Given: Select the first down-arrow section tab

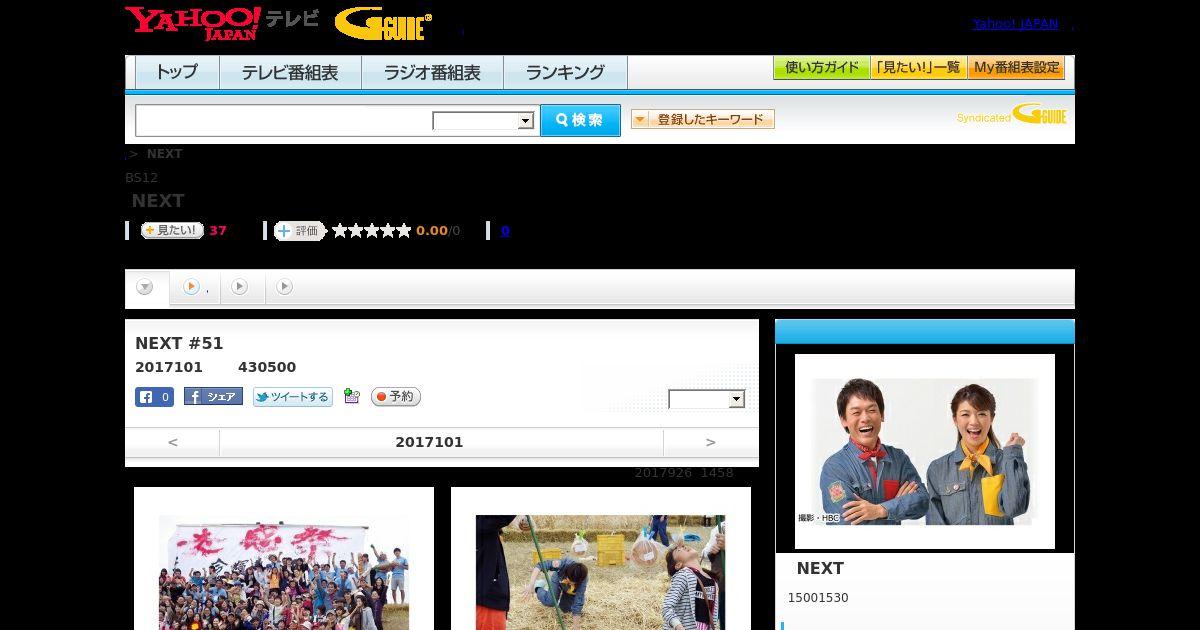Looking at the screenshot, I should (x=146, y=288).
